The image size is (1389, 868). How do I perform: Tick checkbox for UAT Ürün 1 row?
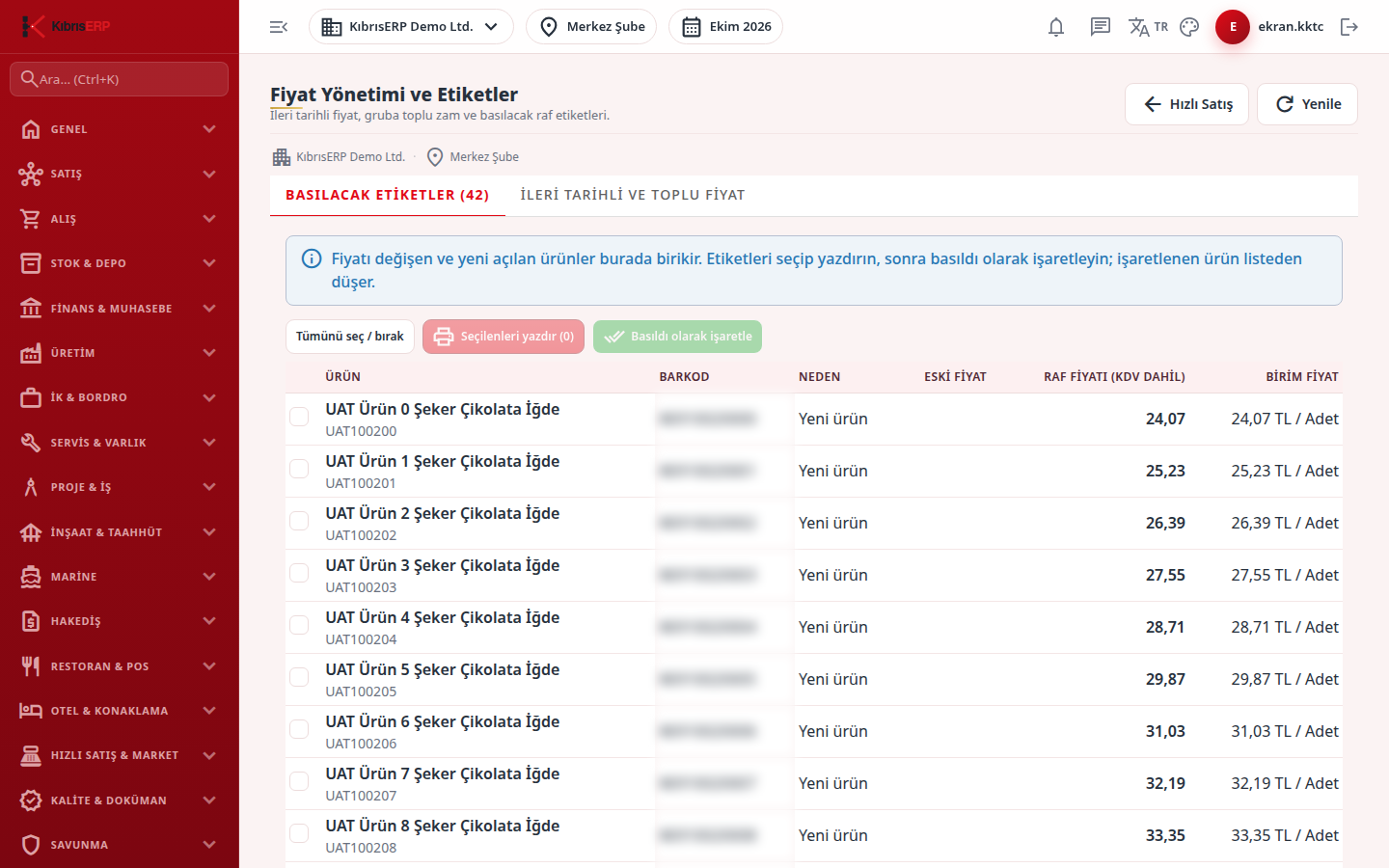pyautogui.click(x=299, y=469)
